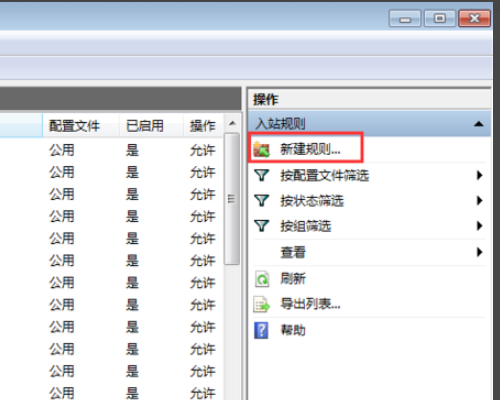The height and width of the screenshot is (400, 500).
Task: Click the blue question mark help icon
Action: (x=261, y=330)
